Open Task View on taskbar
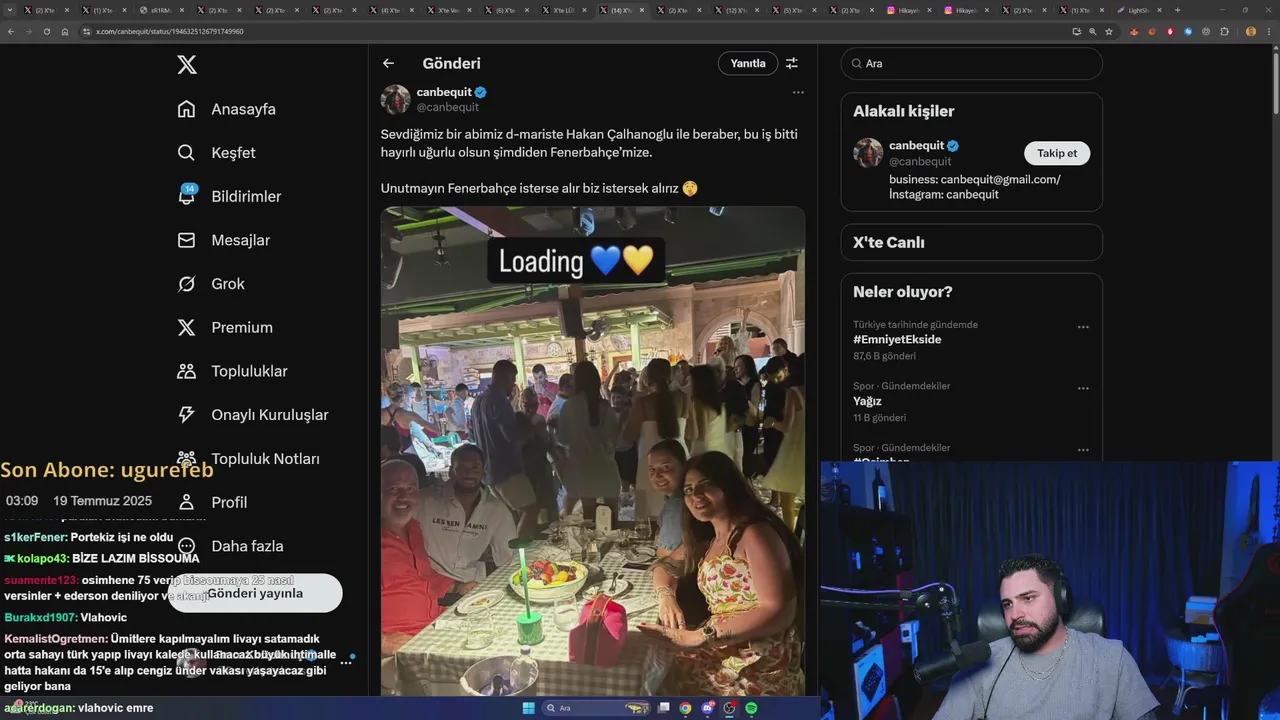1280x720 pixels. [x=664, y=708]
